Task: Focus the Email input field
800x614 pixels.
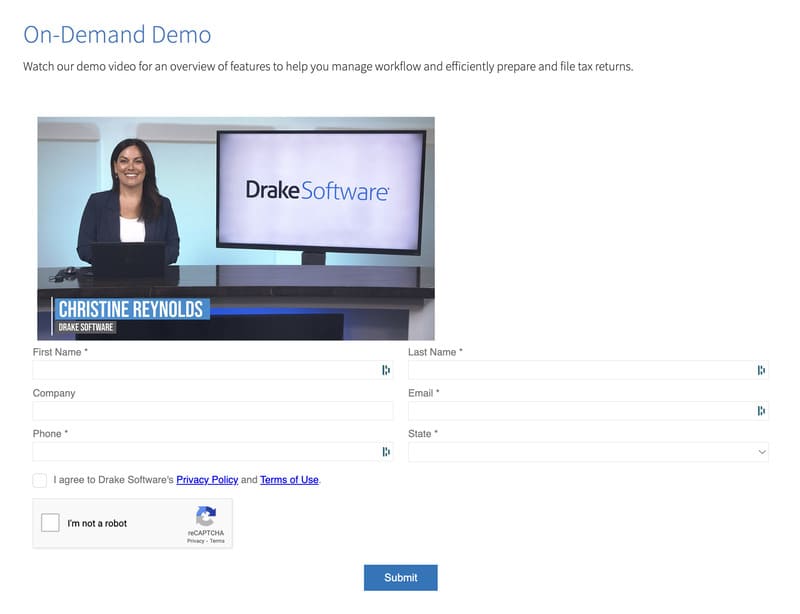Action: pos(588,411)
